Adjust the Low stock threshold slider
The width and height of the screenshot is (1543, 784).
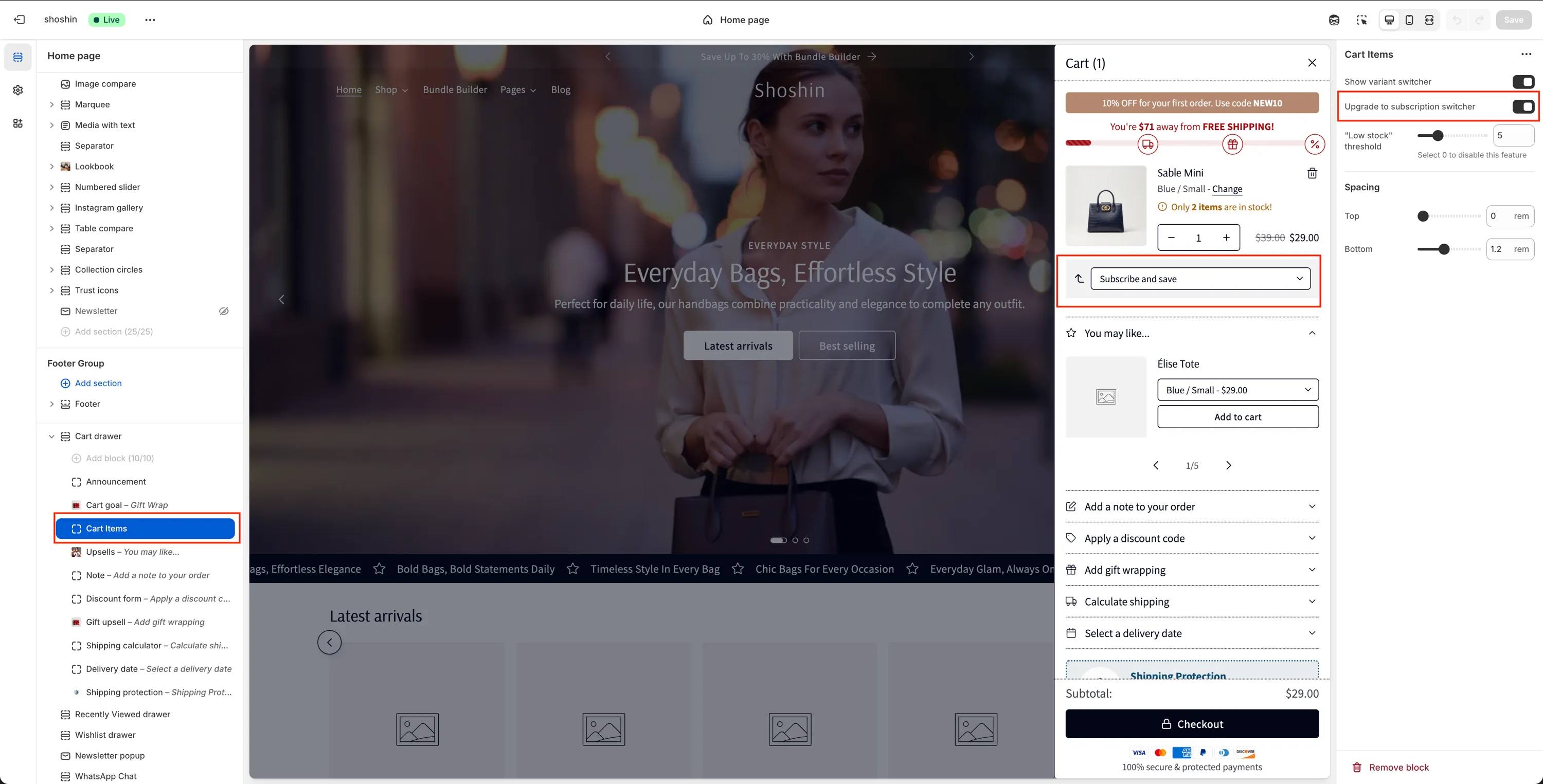coord(1438,136)
